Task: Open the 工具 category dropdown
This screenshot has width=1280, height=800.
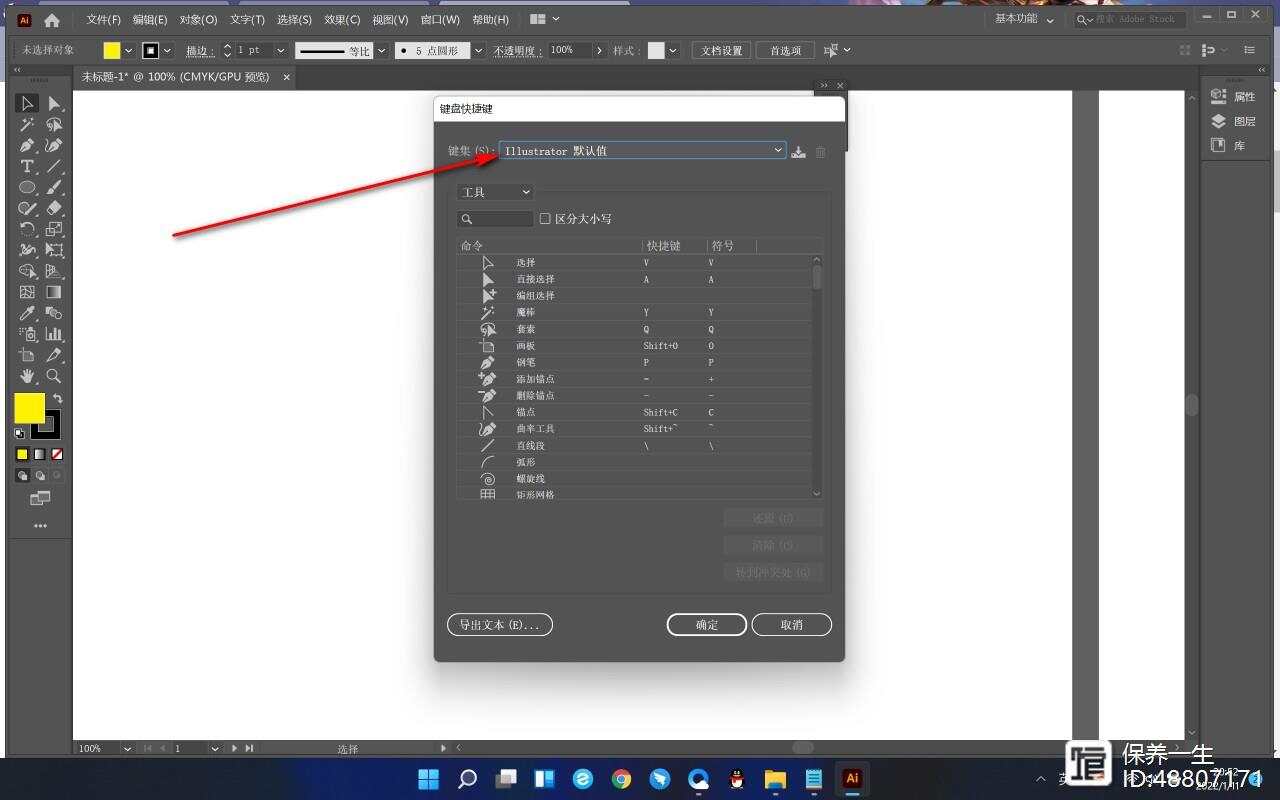Action: point(496,192)
